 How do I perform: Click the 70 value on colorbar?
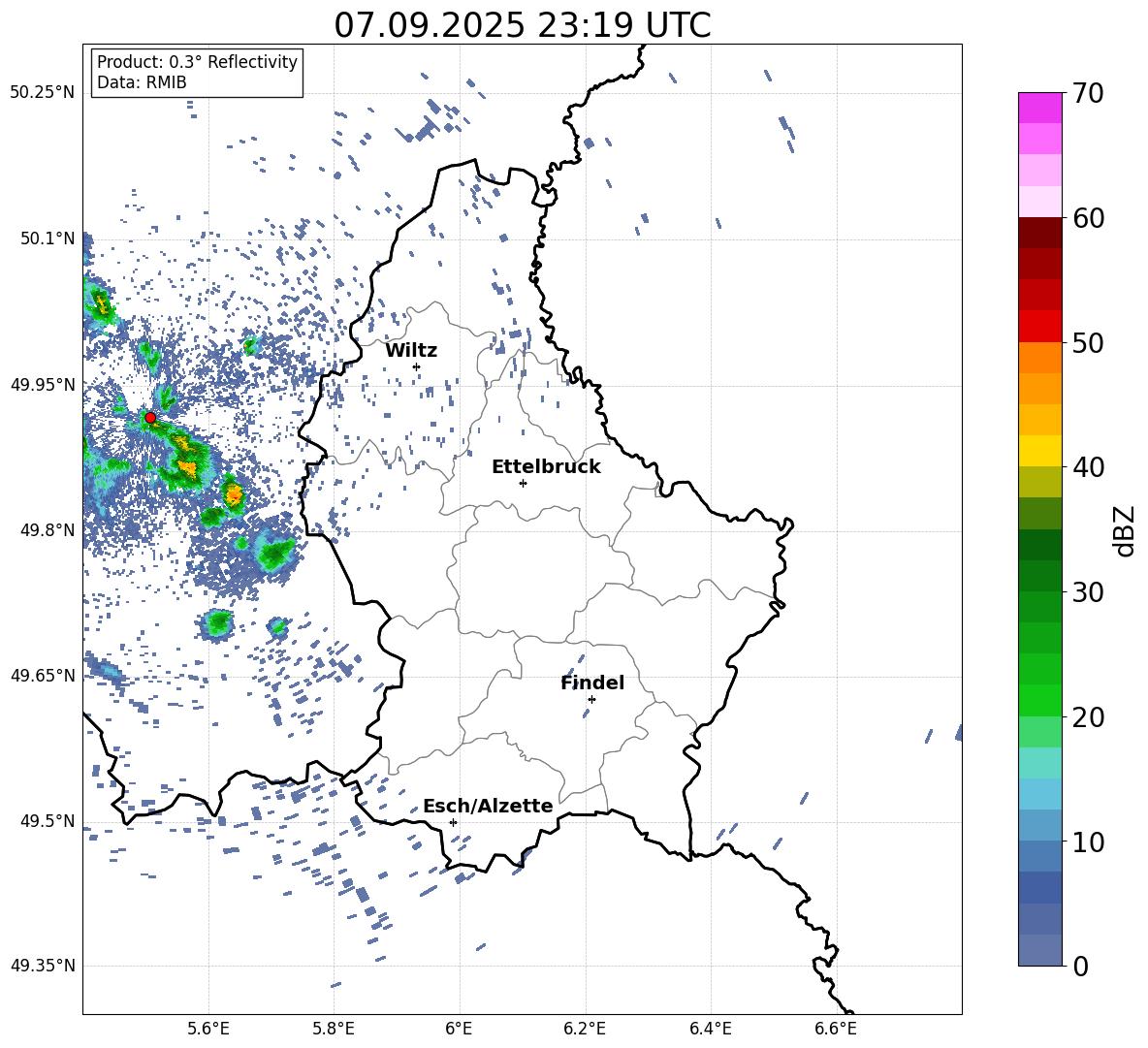[1088, 93]
